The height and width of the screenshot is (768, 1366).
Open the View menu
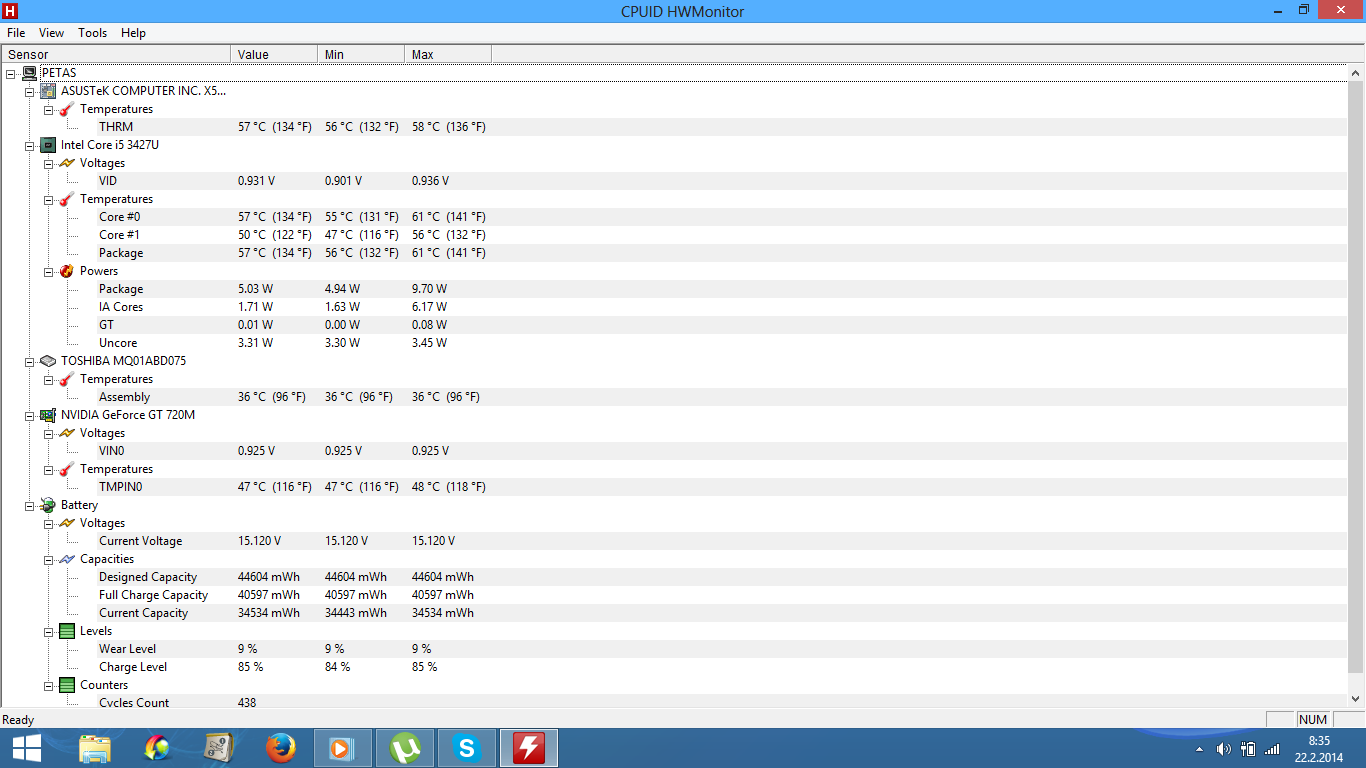coord(51,33)
